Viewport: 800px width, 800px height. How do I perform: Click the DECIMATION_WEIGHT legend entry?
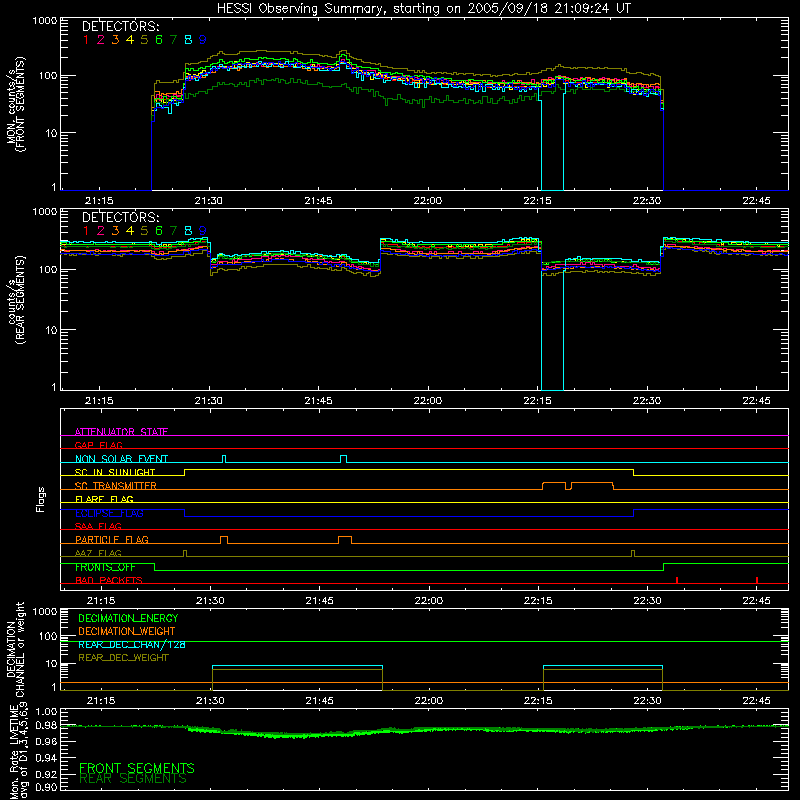(127, 631)
